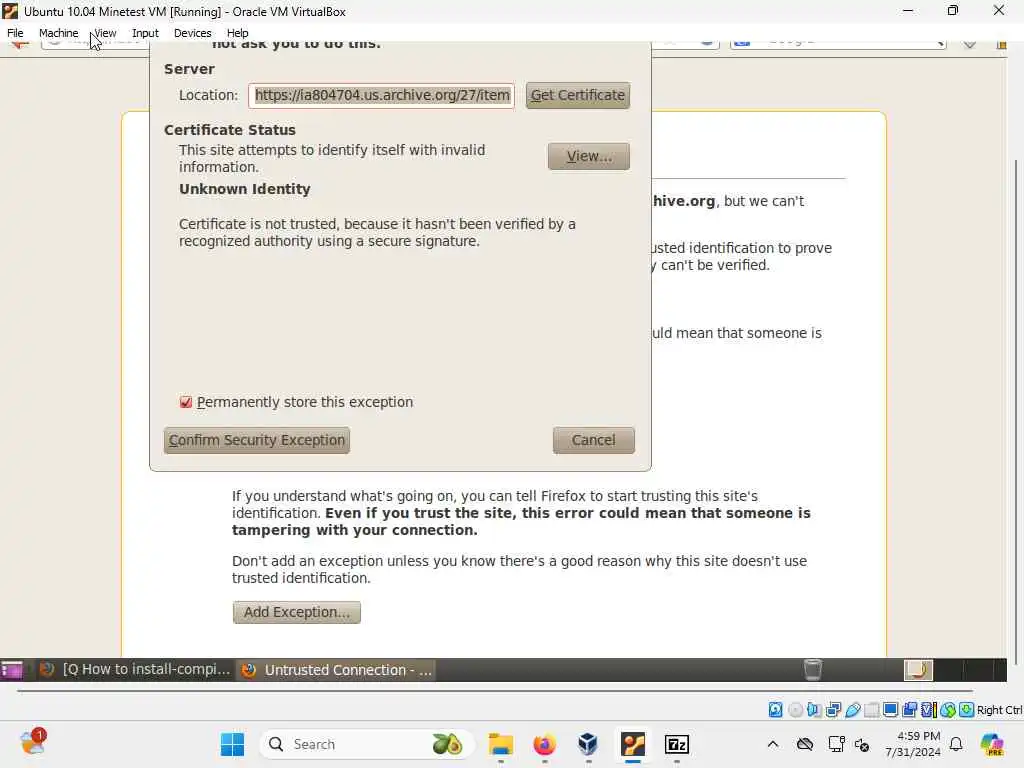Click the running VM icon on taskbar
This screenshot has width=1024, height=768.
pos(633,744)
